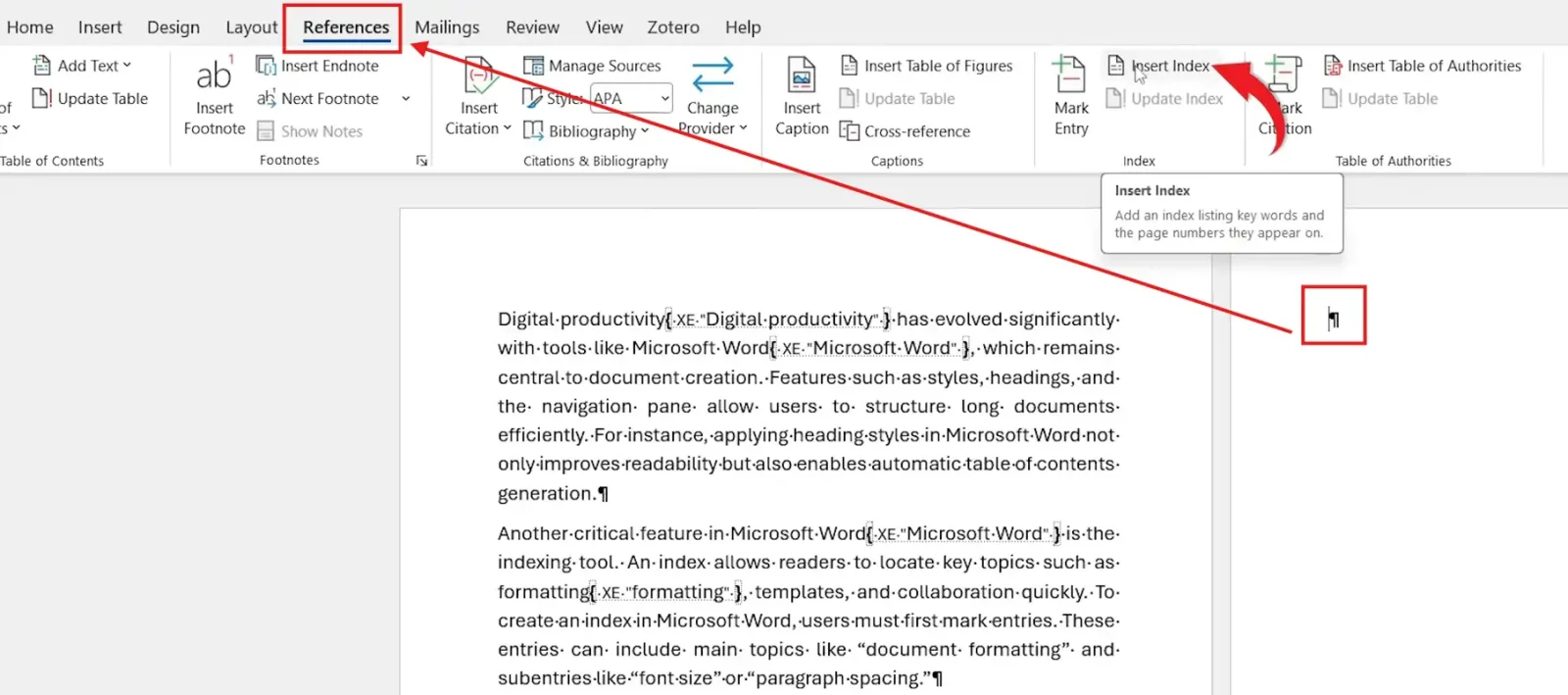Open the Add Text dropdown
The width and height of the screenshot is (1568, 695).
pos(82,66)
